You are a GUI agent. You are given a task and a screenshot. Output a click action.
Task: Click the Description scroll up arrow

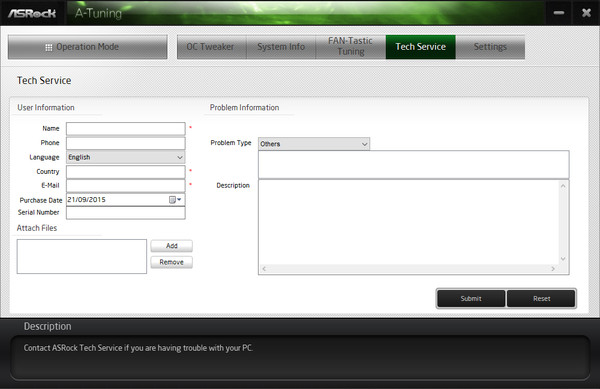pos(563,186)
